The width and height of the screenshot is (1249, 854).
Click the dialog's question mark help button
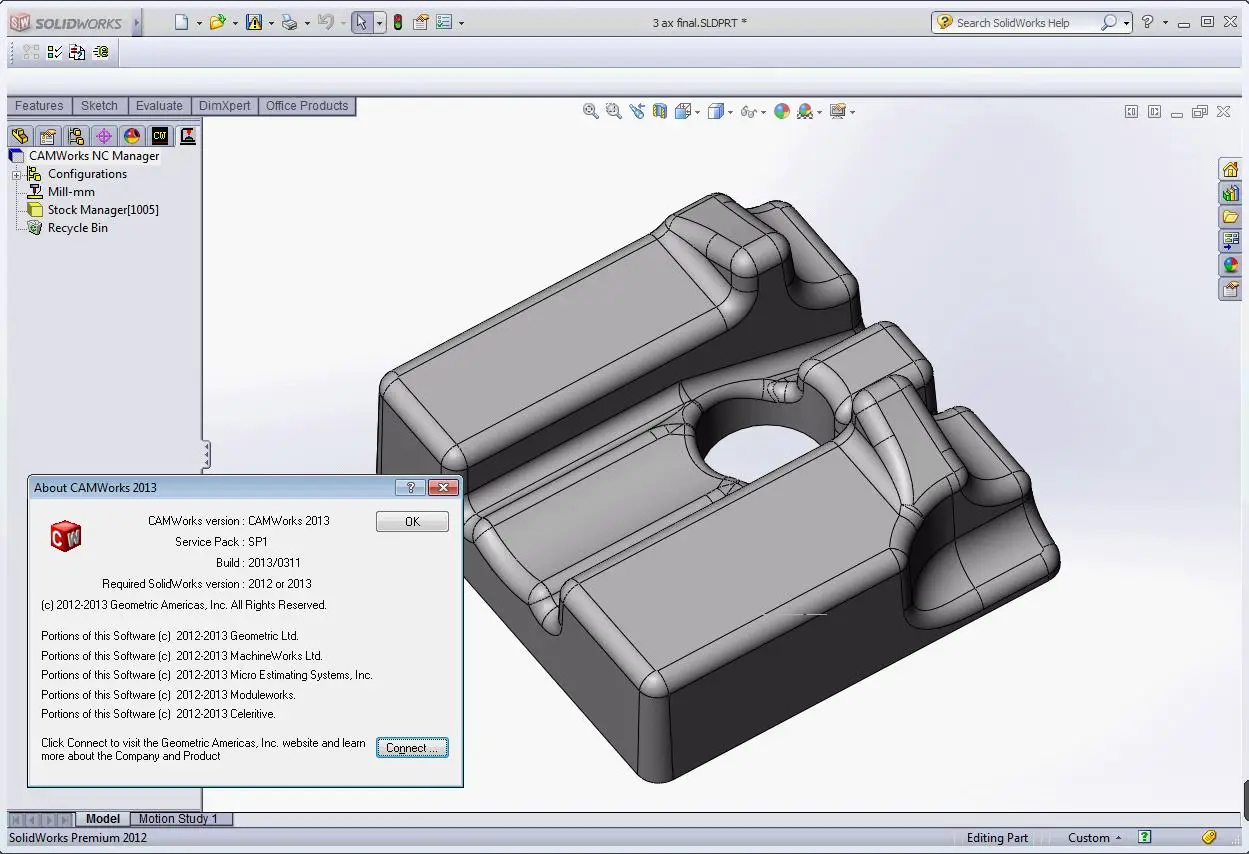[x=410, y=488]
